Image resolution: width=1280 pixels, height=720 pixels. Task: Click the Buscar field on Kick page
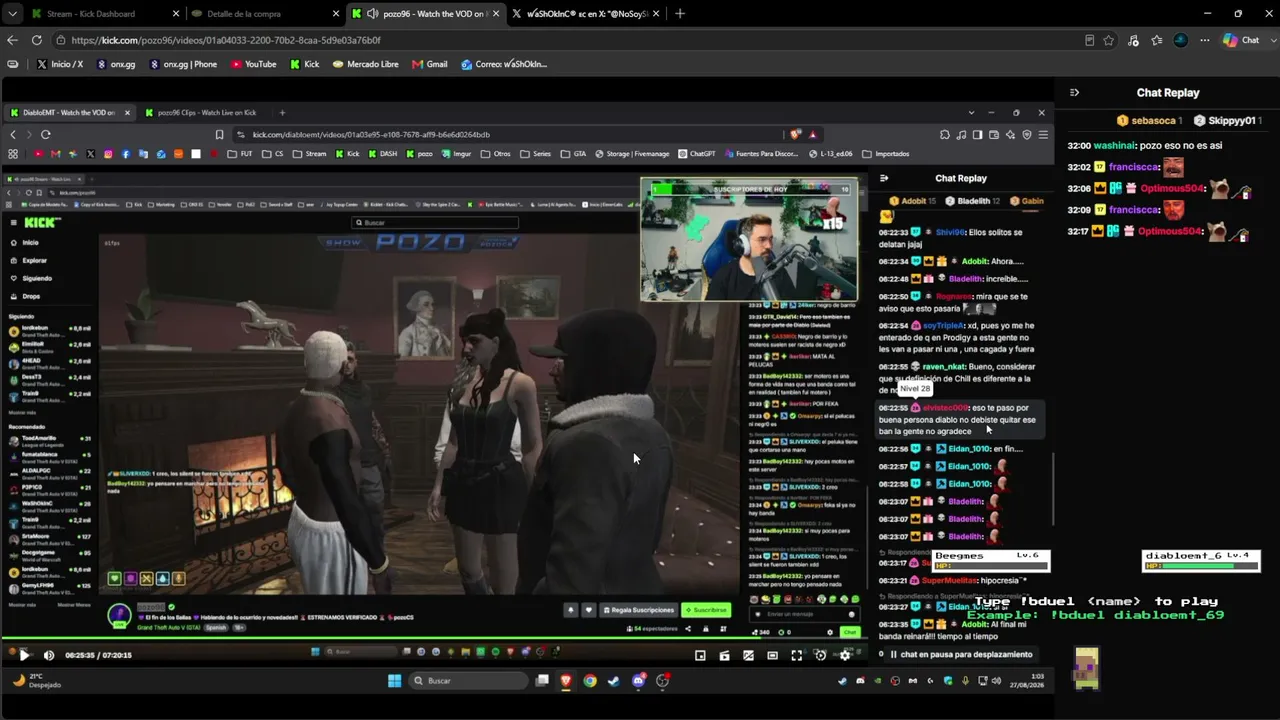(436, 223)
